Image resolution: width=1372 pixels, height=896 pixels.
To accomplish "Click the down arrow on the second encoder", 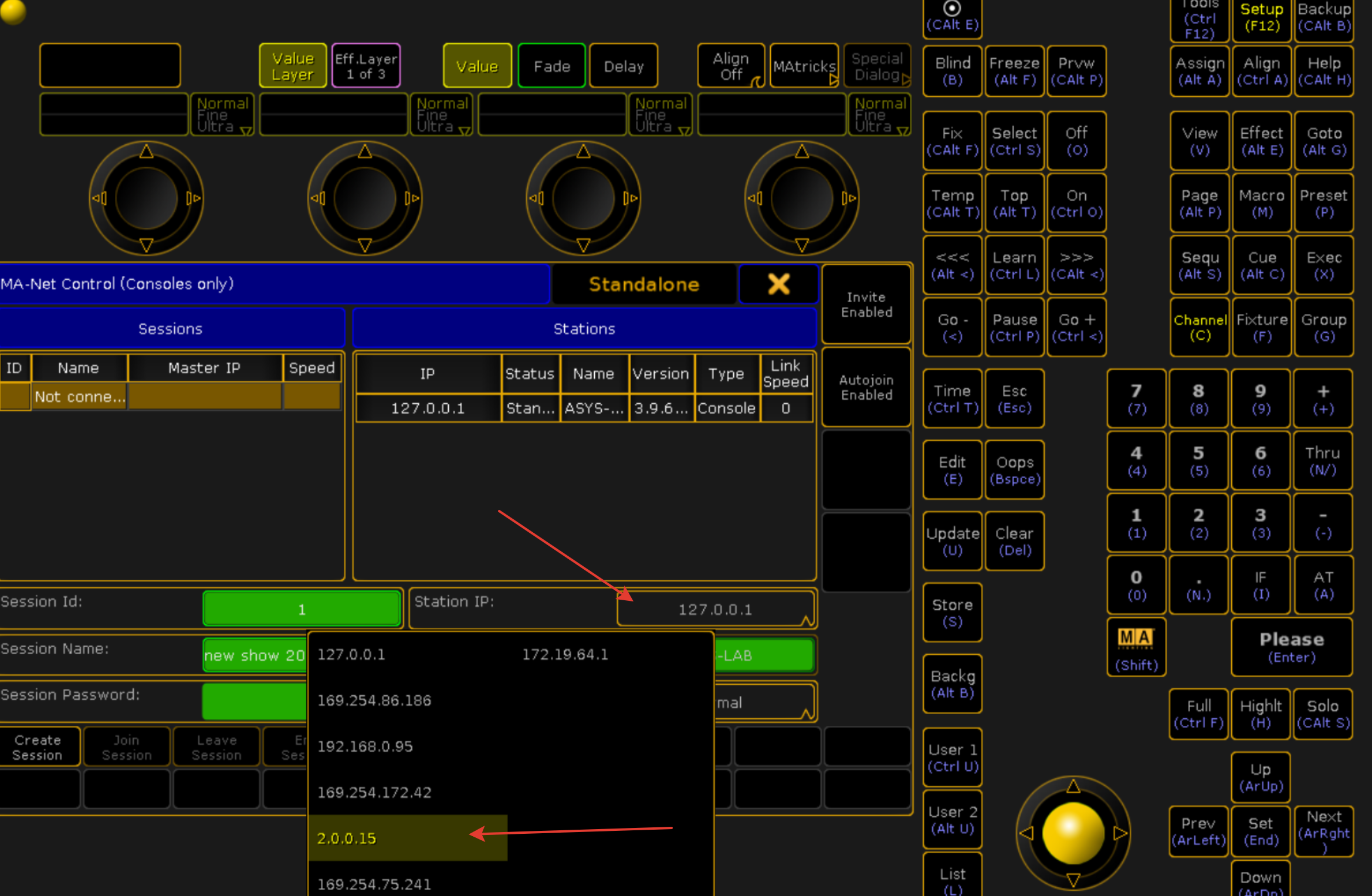I will [x=365, y=245].
